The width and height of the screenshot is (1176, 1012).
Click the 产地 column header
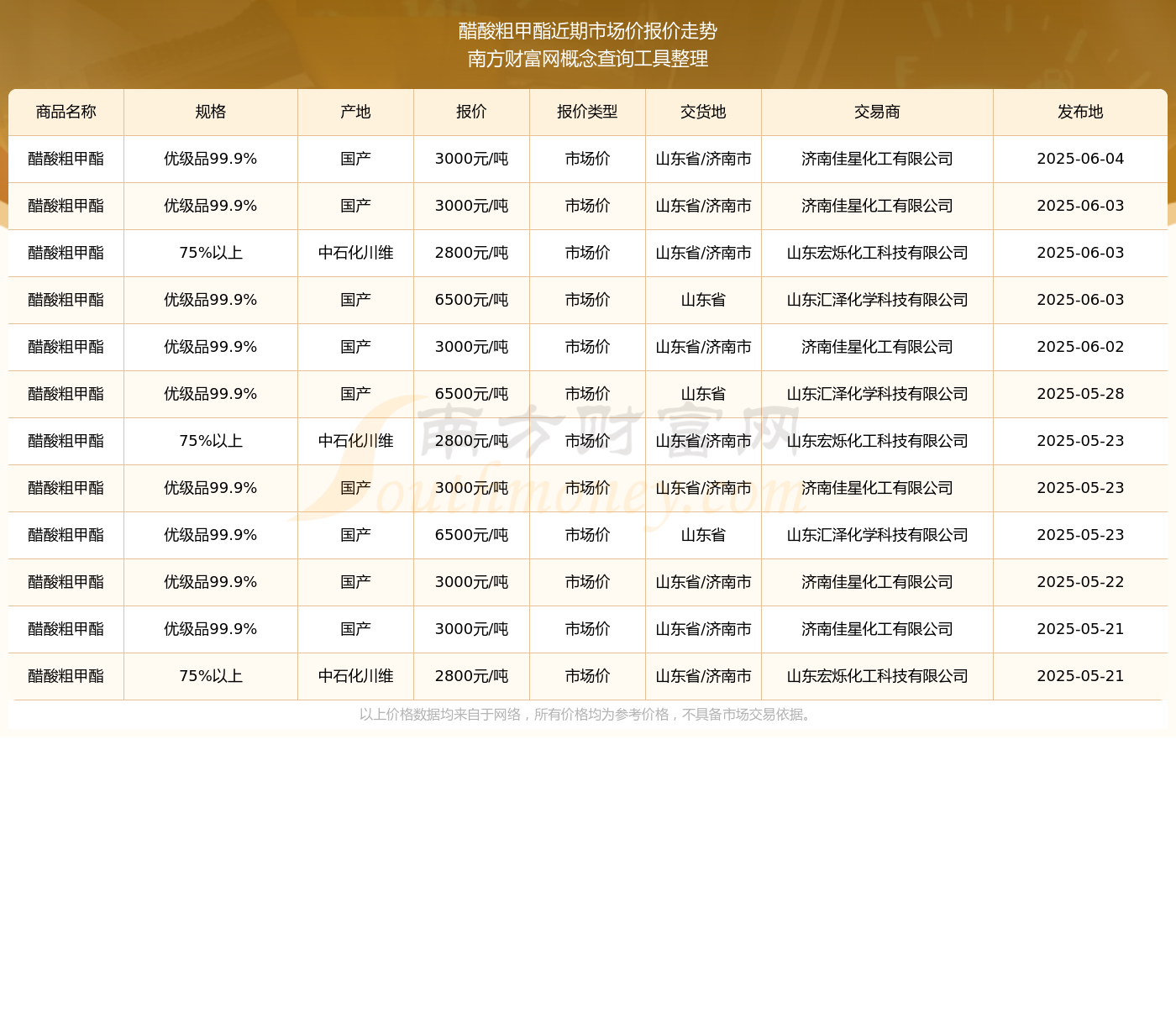click(356, 112)
